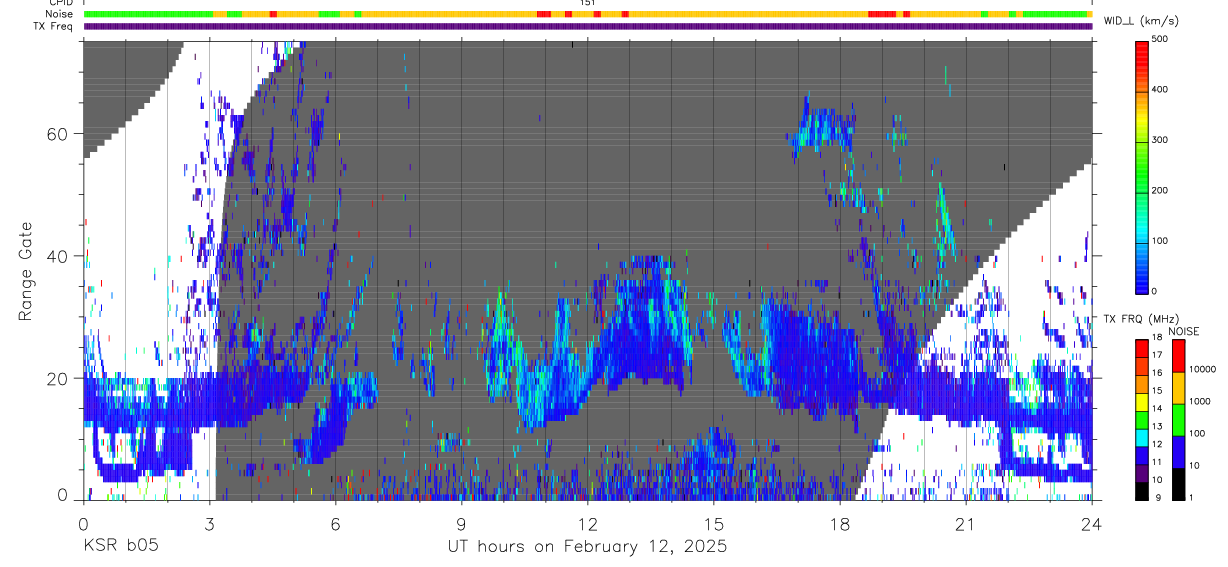Click the '151' CPID value above the noise strip
Screen dimensions: 1228x567
(587, 3)
